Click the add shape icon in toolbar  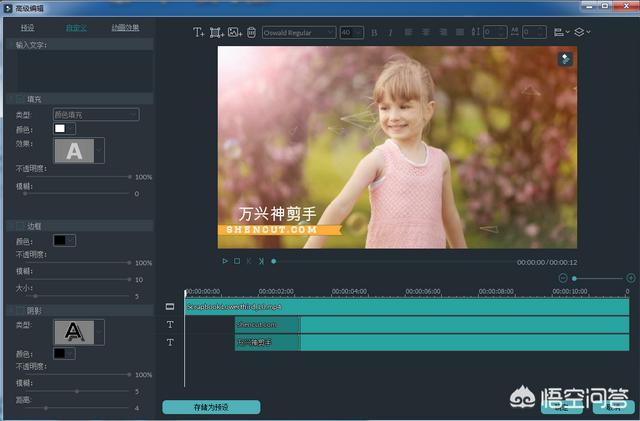(x=216, y=32)
